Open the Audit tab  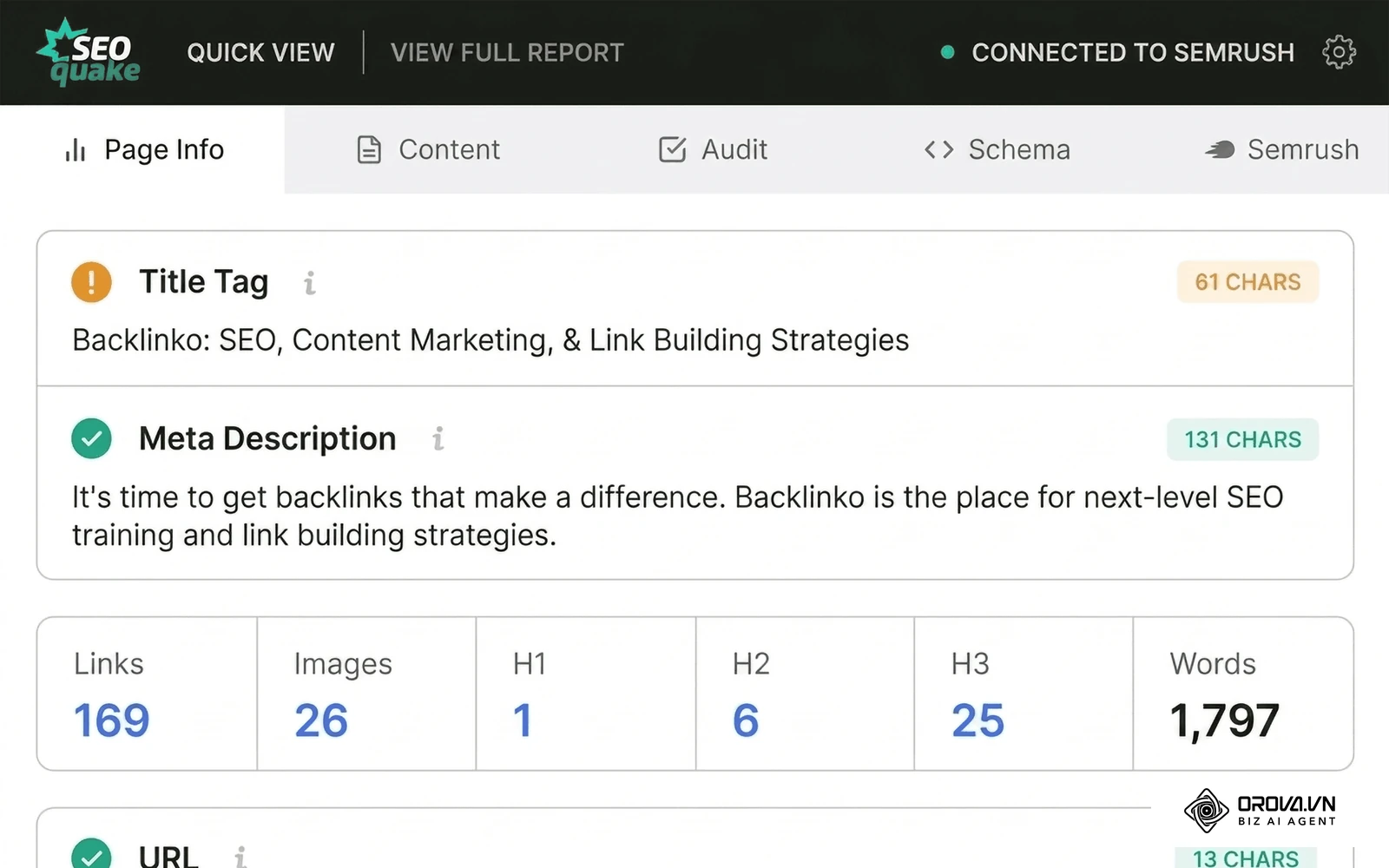point(713,149)
